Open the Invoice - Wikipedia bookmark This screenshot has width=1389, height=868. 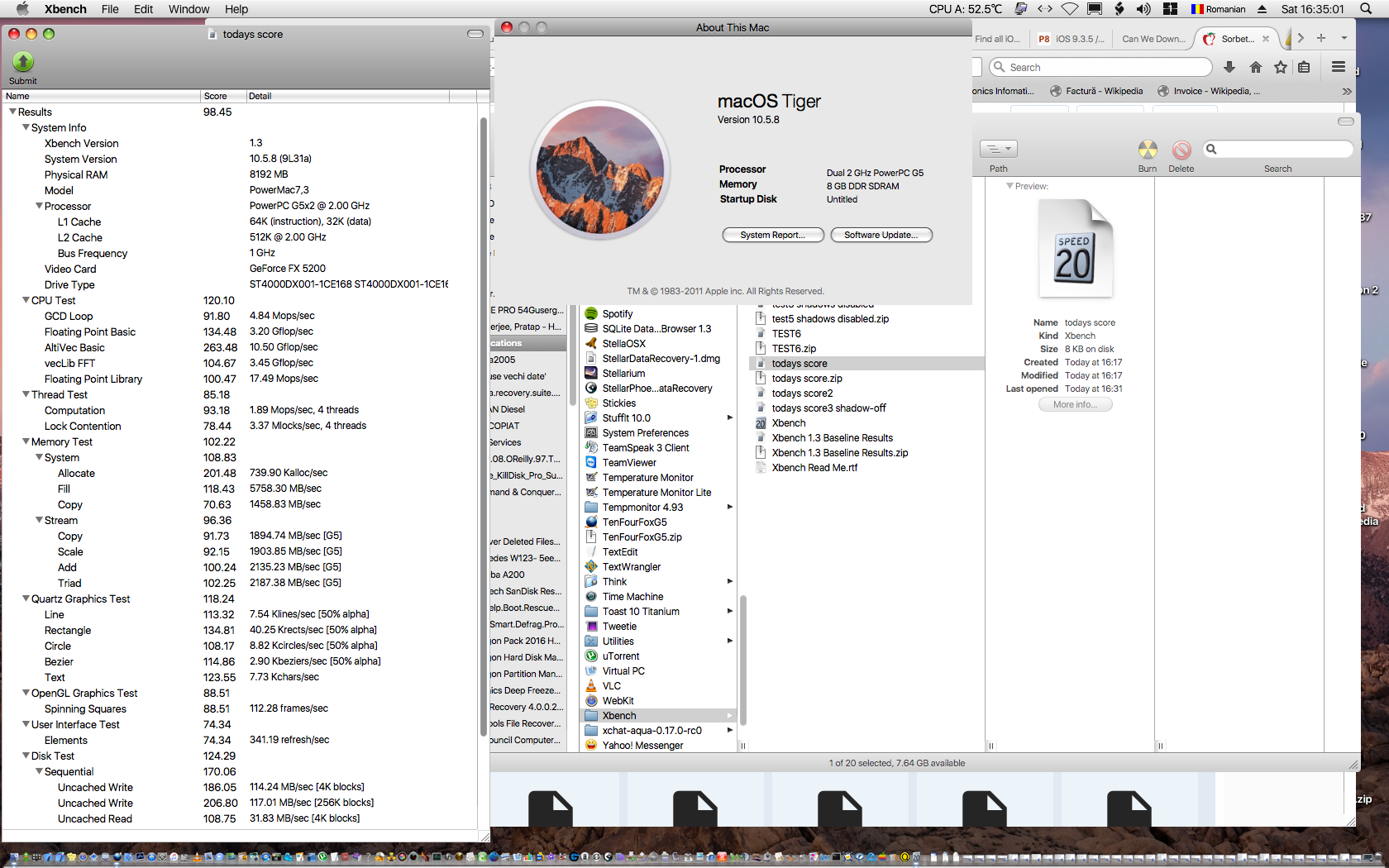(1209, 91)
